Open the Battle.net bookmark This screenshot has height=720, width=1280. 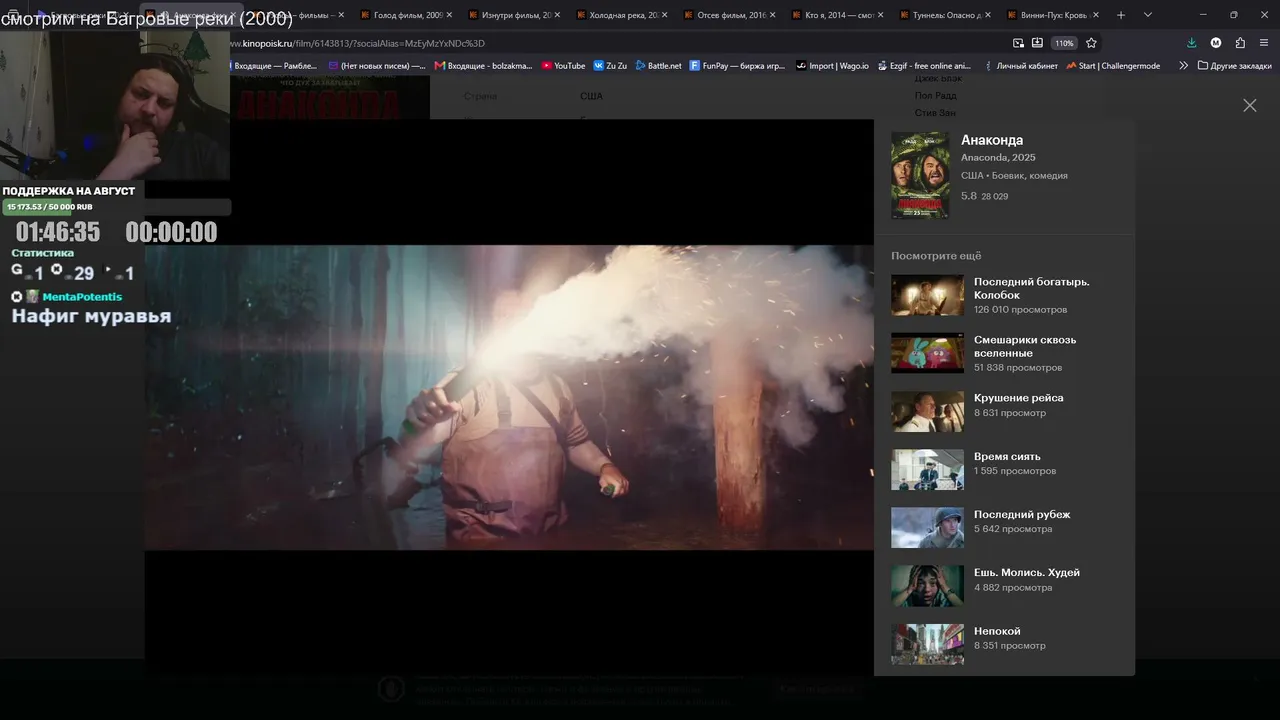click(x=659, y=66)
